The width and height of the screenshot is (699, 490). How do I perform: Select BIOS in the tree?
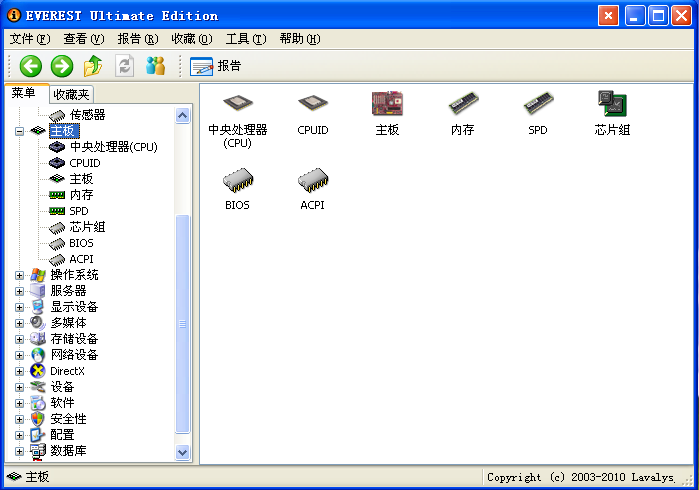click(x=81, y=243)
